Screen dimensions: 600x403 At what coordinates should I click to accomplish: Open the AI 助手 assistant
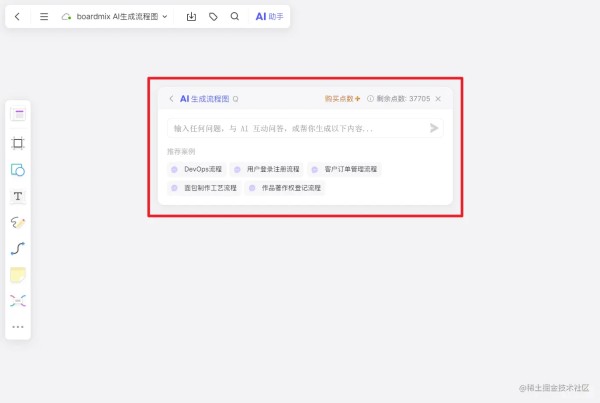point(269,16)
